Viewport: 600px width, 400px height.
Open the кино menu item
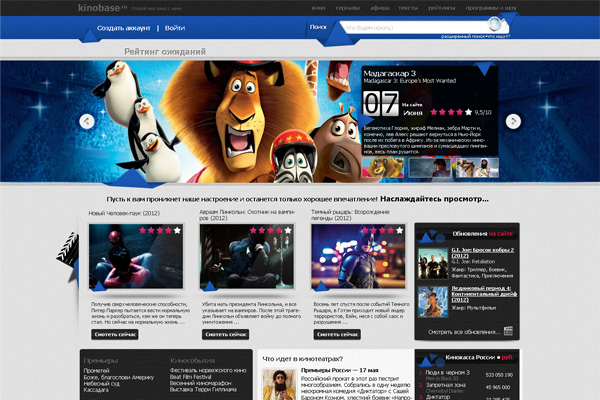coord(318,8)
